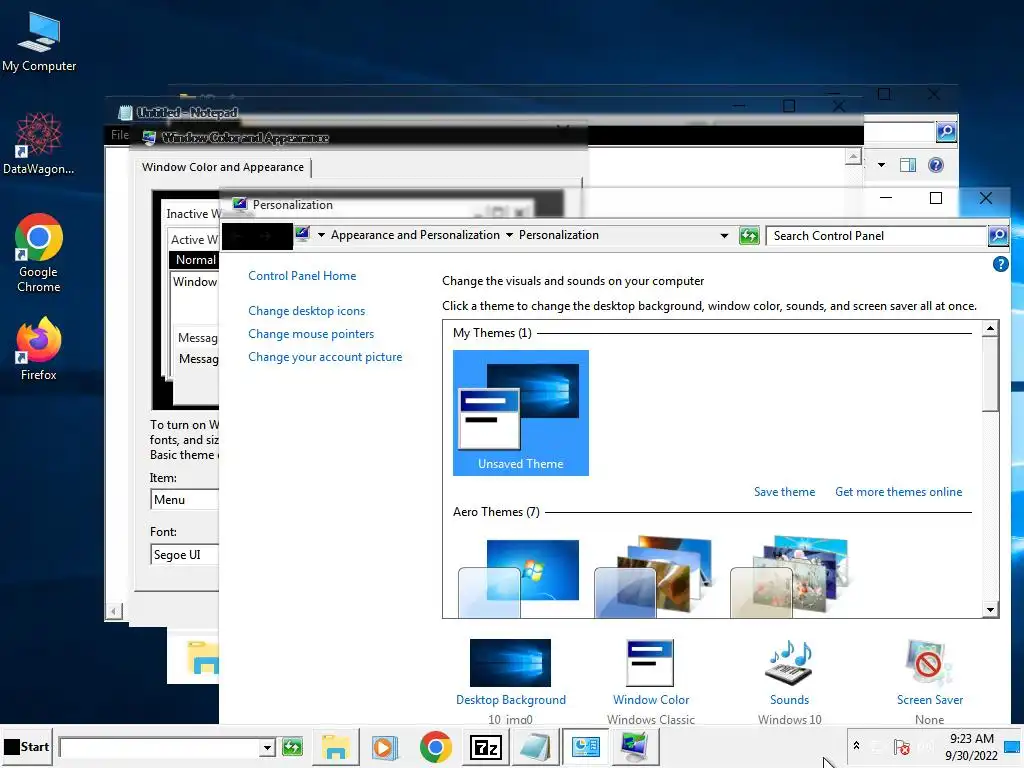Click the back window's search magnifier button
Screen dimensions: 1024x768
coord(946,132)
